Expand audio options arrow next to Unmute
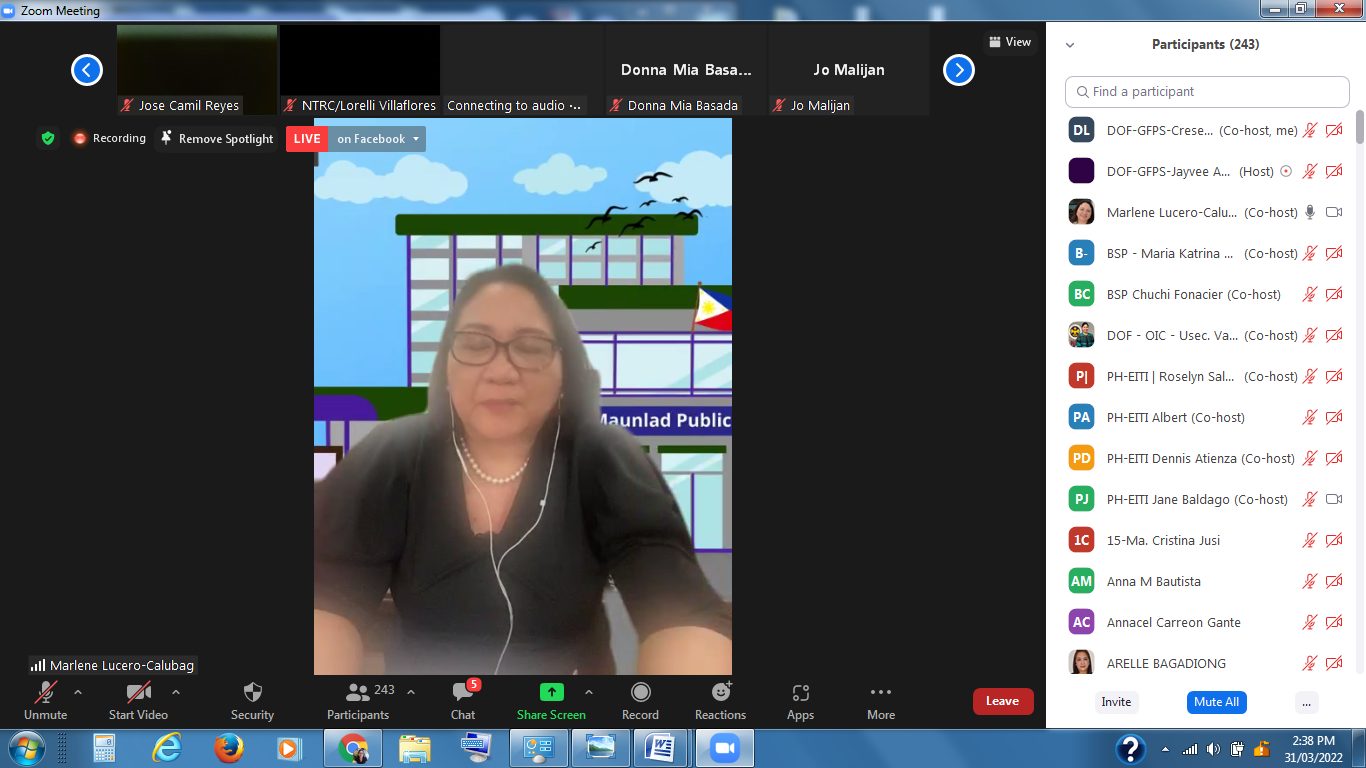 pyautogui.click(x=78, y=692)
